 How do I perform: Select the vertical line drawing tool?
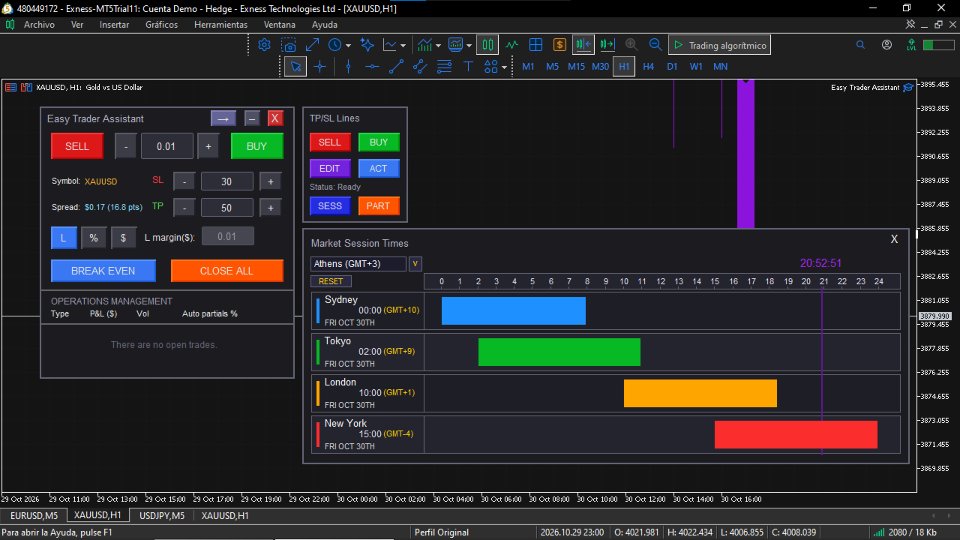pyautogui.click(x=348, y=66)
